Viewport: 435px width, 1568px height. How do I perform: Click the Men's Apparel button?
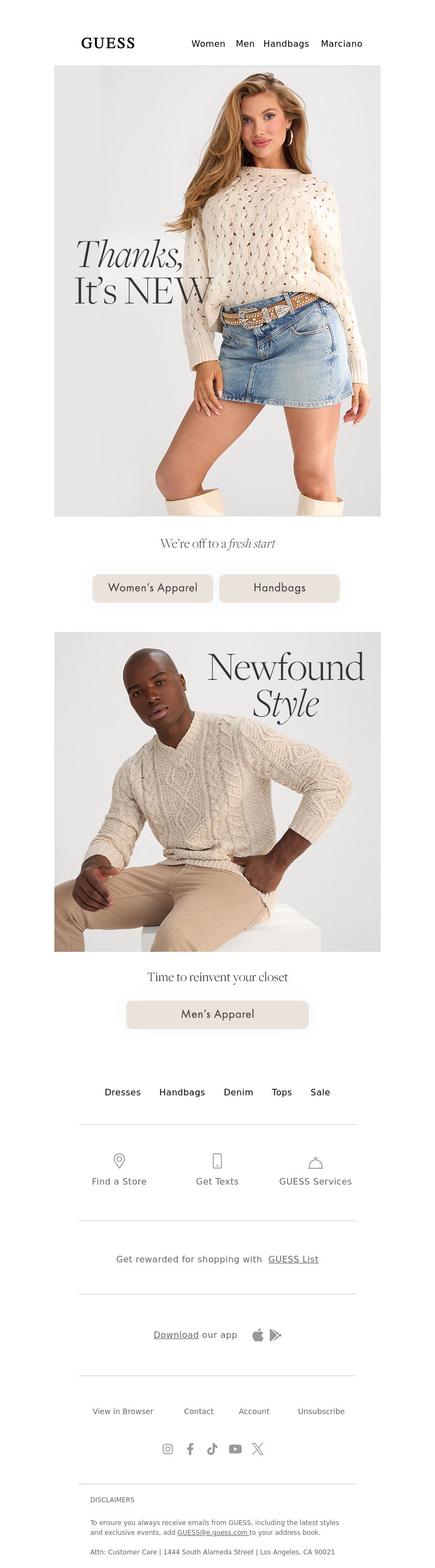(217, 1014)
